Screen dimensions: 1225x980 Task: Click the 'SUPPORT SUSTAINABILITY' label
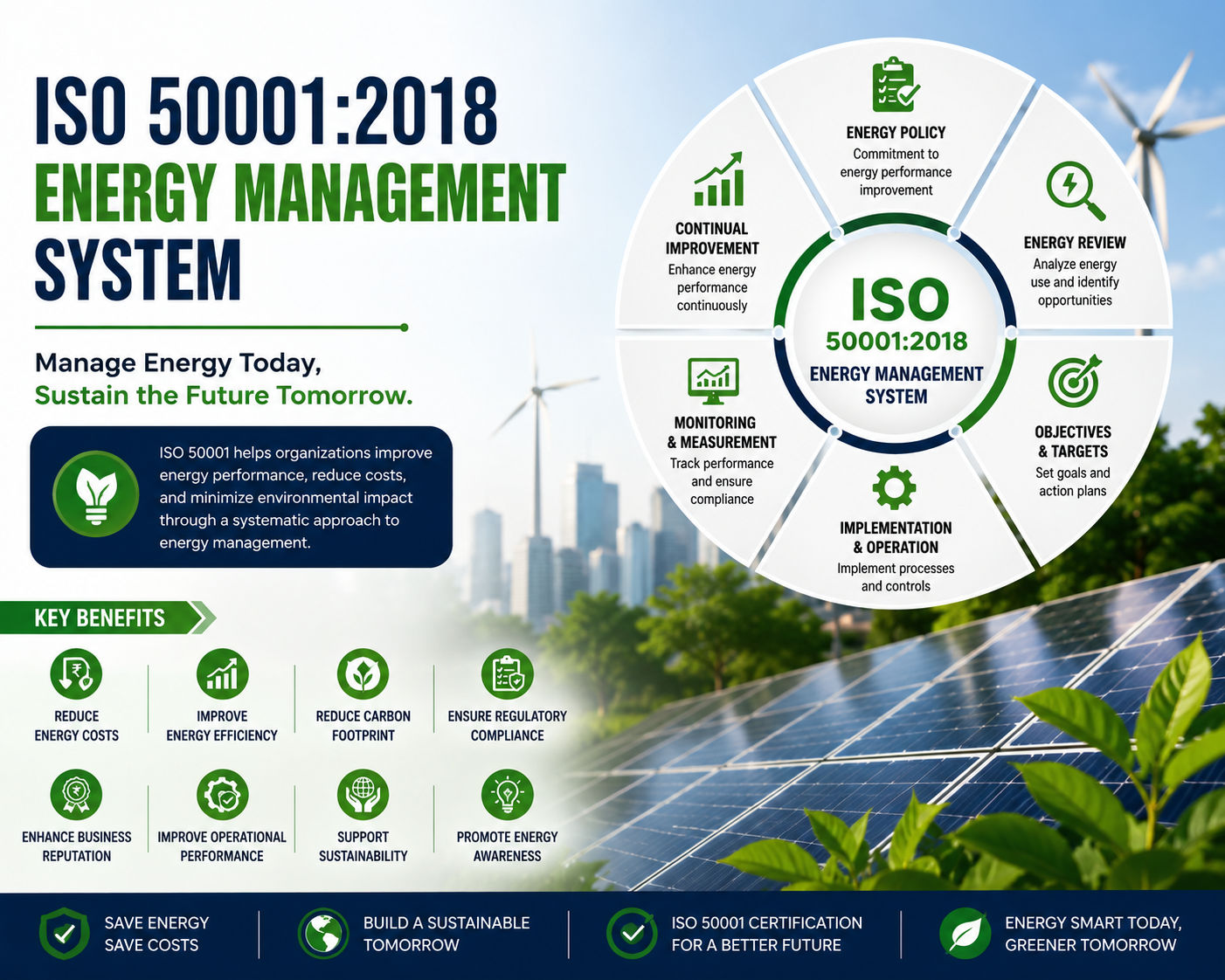pos(363,846)
